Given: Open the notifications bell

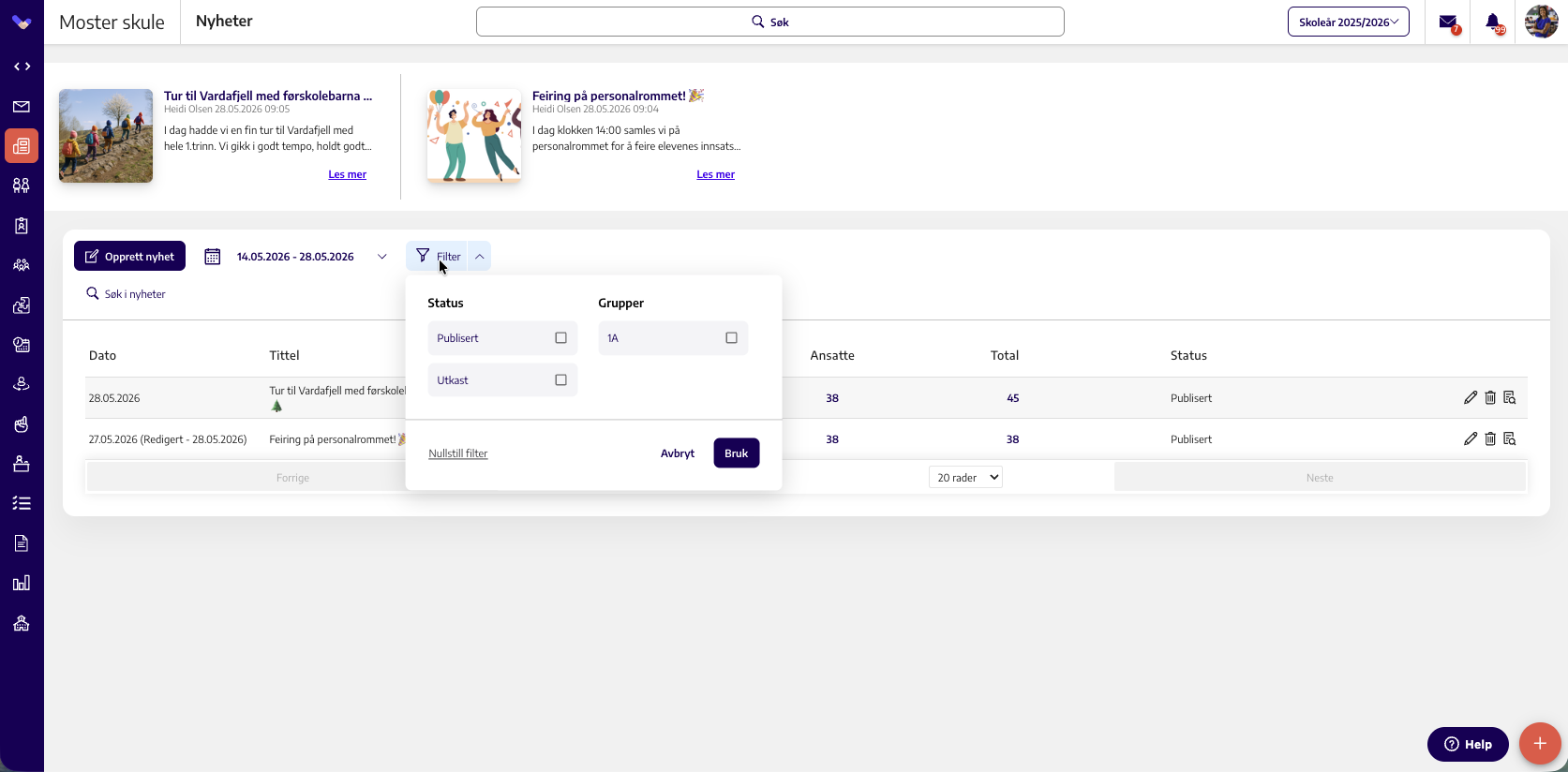Looking at the screenshot, I should [x=1493, y=22].
